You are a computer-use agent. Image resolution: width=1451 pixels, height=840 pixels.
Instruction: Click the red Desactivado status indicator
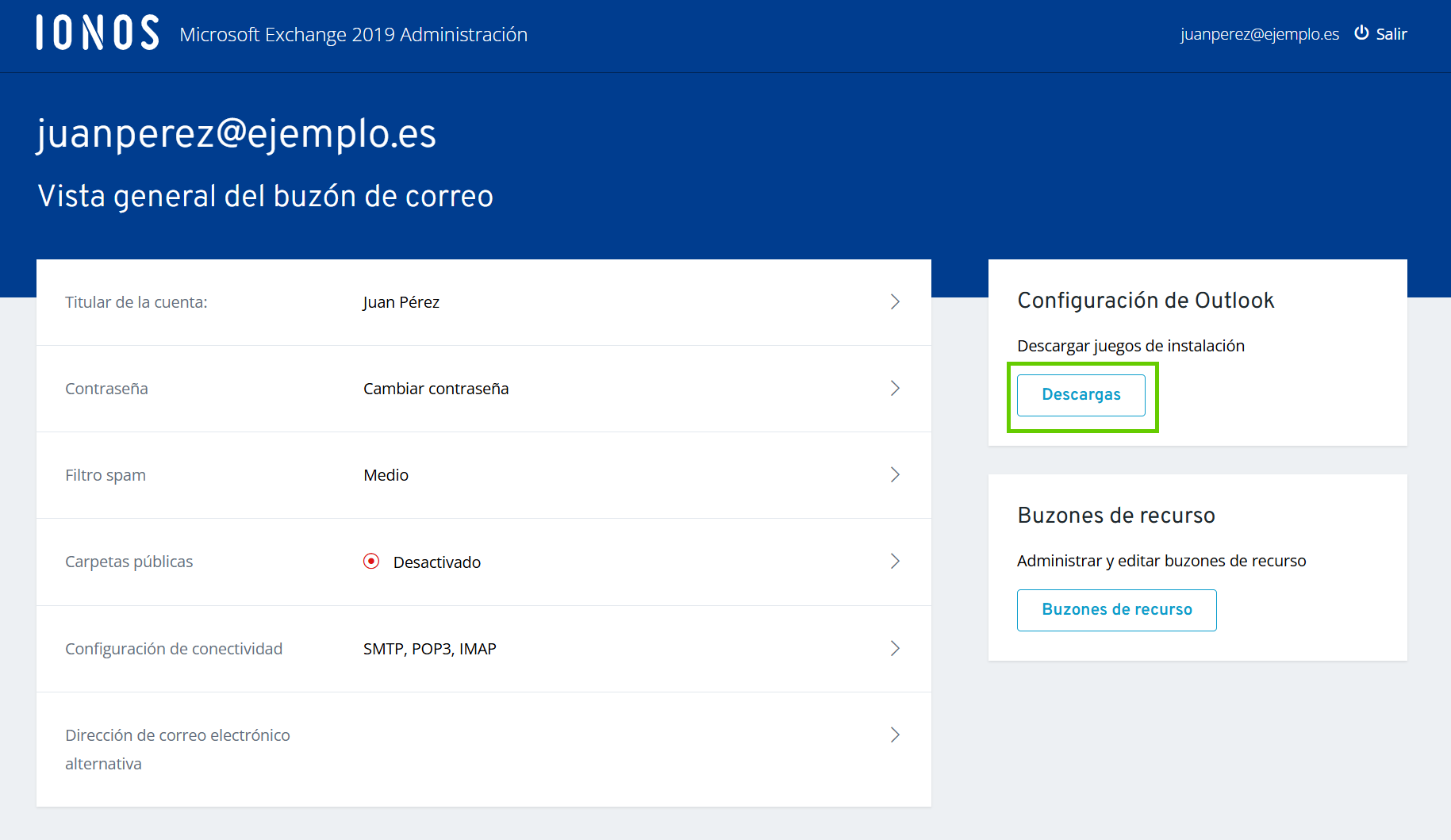pos(371,562)
